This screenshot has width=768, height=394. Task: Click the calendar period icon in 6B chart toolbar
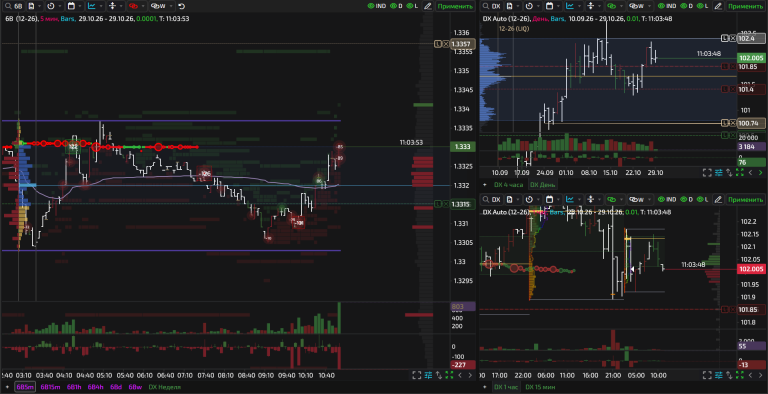point(71,6)
